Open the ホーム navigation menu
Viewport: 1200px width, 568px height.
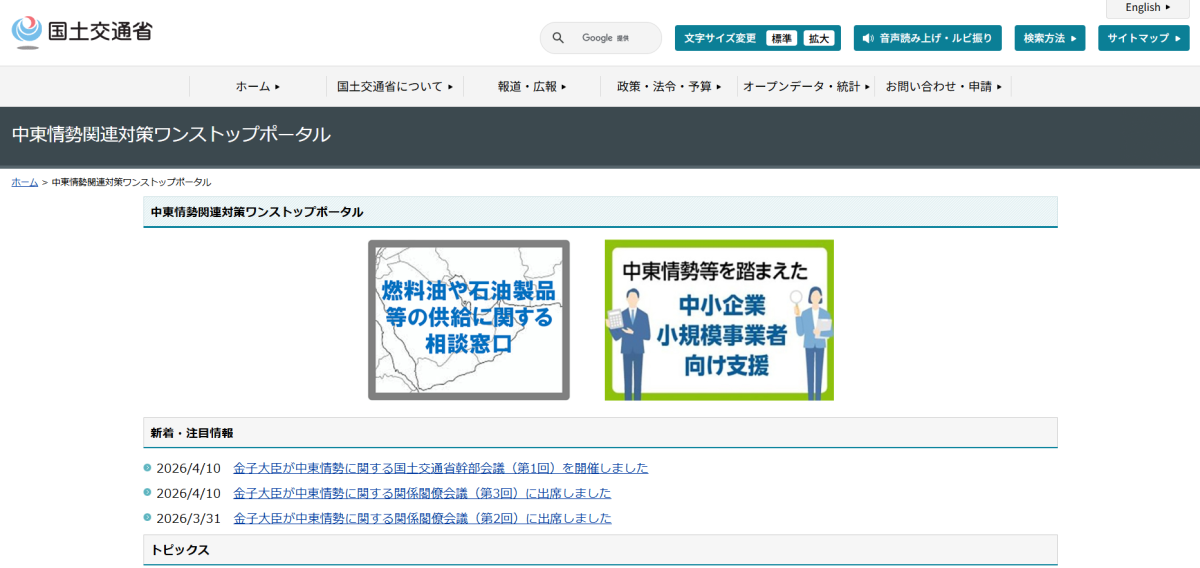coord(258,87)
